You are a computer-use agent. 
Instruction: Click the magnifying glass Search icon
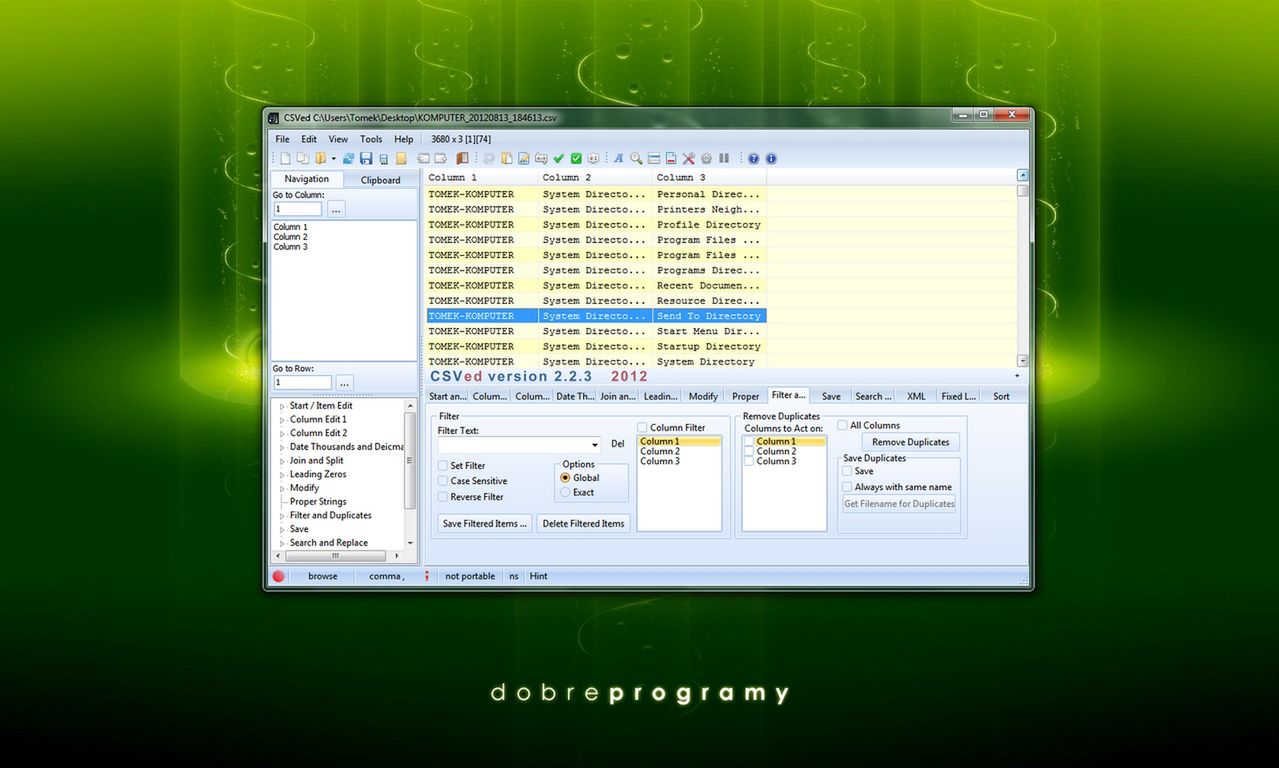636,158
